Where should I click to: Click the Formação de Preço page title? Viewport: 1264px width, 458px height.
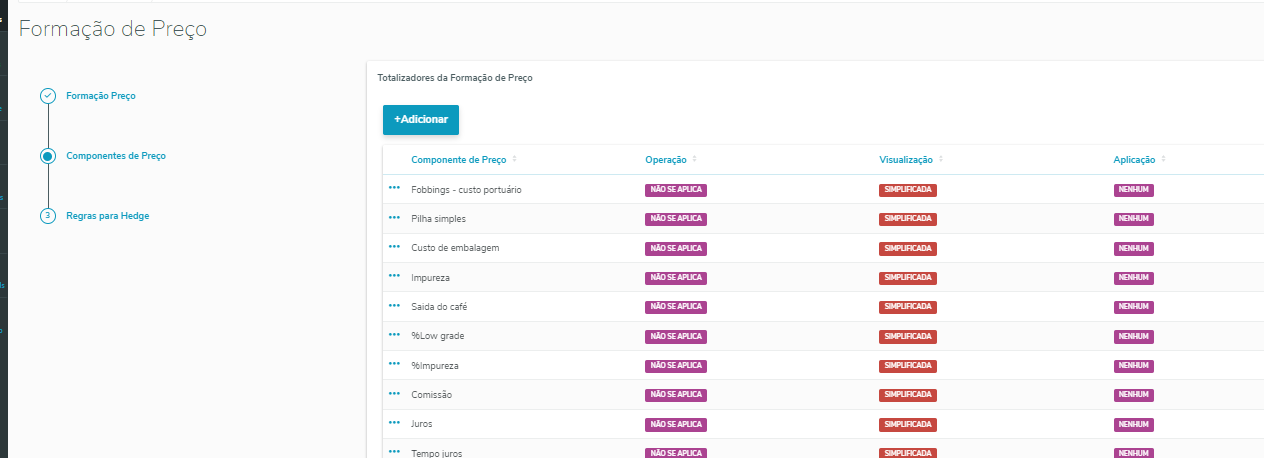click(x=113, y=30)
